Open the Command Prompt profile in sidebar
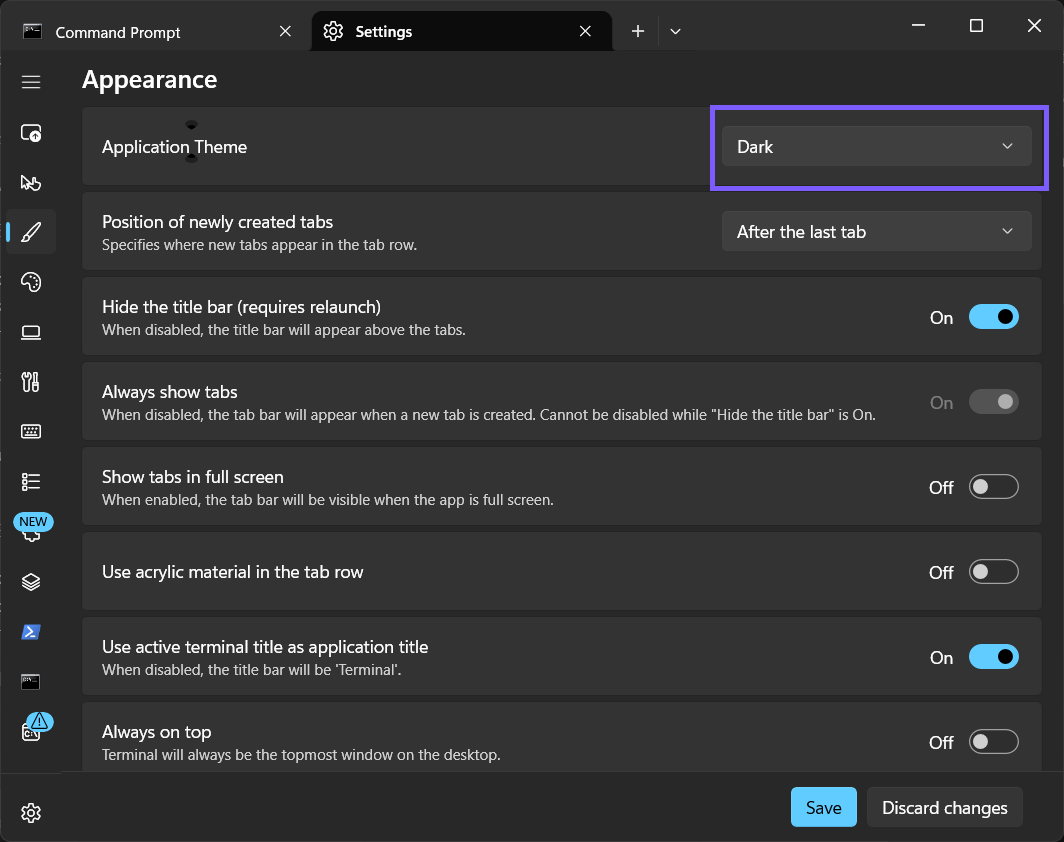This screenshot has height=842, width=1064. coord(31,681)
